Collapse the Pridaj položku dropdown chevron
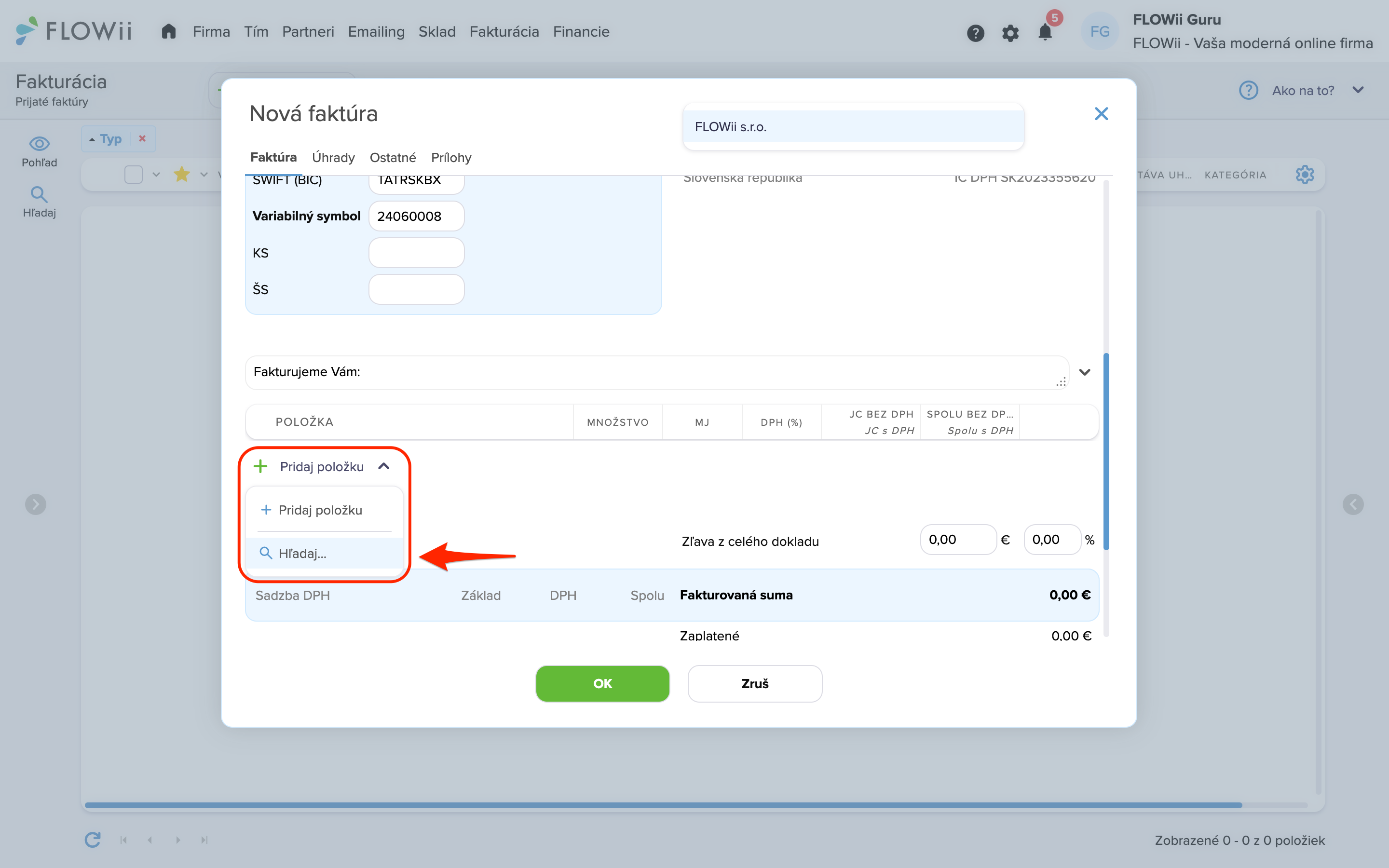 [x=384, y=466]
